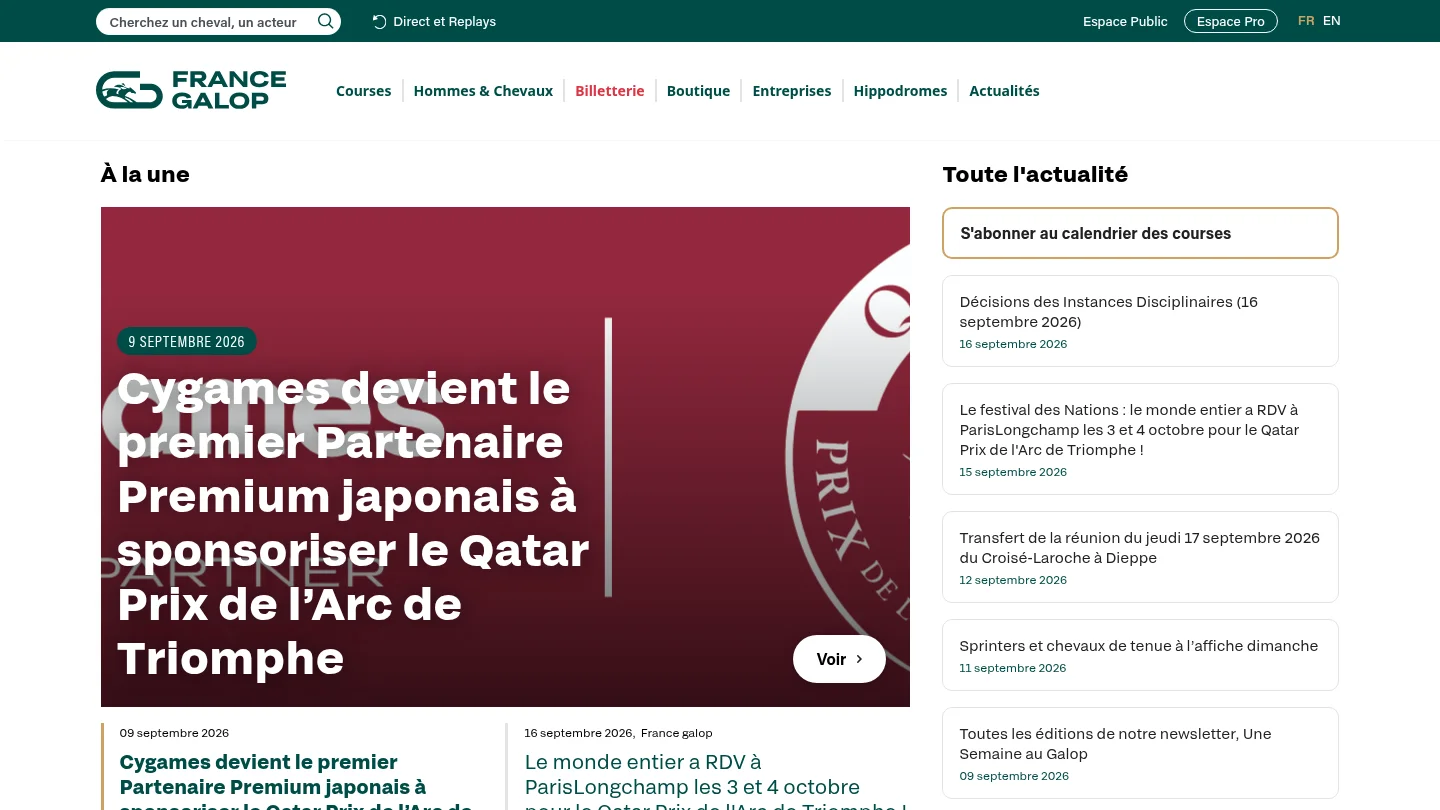The image size is (1440, 810).
Task: Click the À la une heading
Action: (145, 175)
